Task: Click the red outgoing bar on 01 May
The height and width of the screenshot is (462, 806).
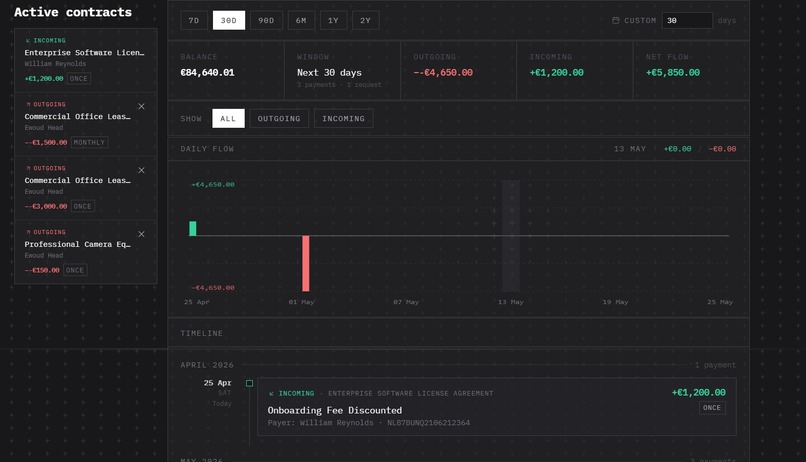Action: [306, 263]
